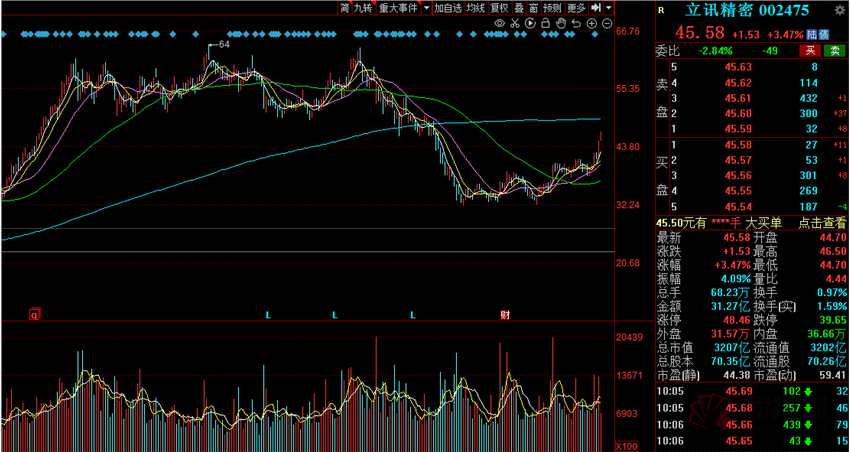The width and height of the screenshot is (850, 452).
Task: Collapse the side panel with arrow icon
Action: click(596, 8)
